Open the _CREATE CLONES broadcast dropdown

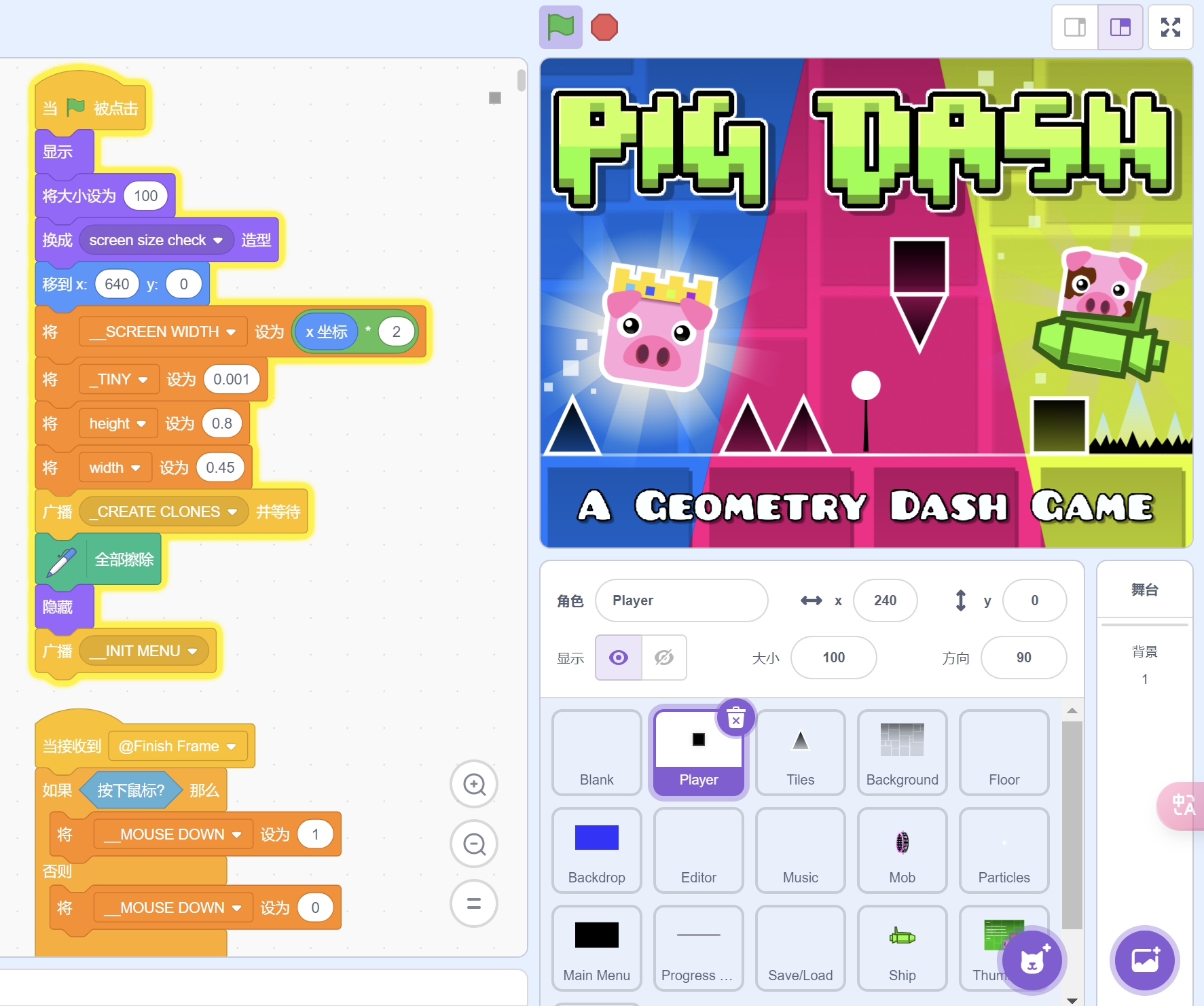(232, 512)
